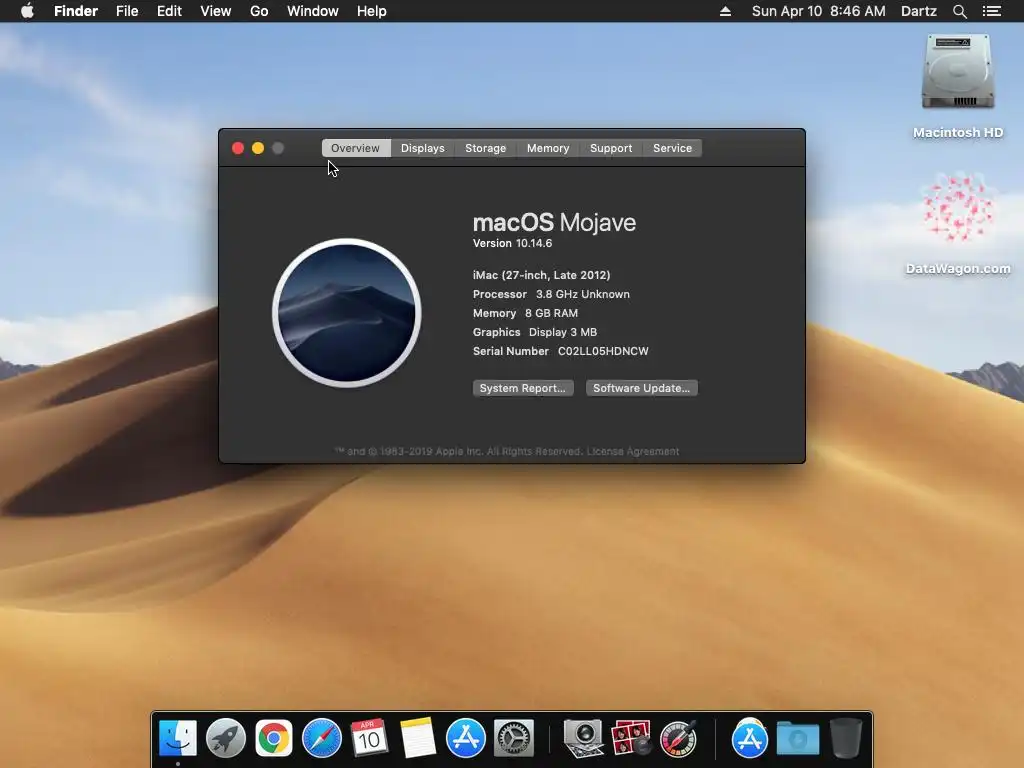Open the speedometer gauge dock icon
The image size is (1024, 768).
pyautogui.click(x=679, y=738)
